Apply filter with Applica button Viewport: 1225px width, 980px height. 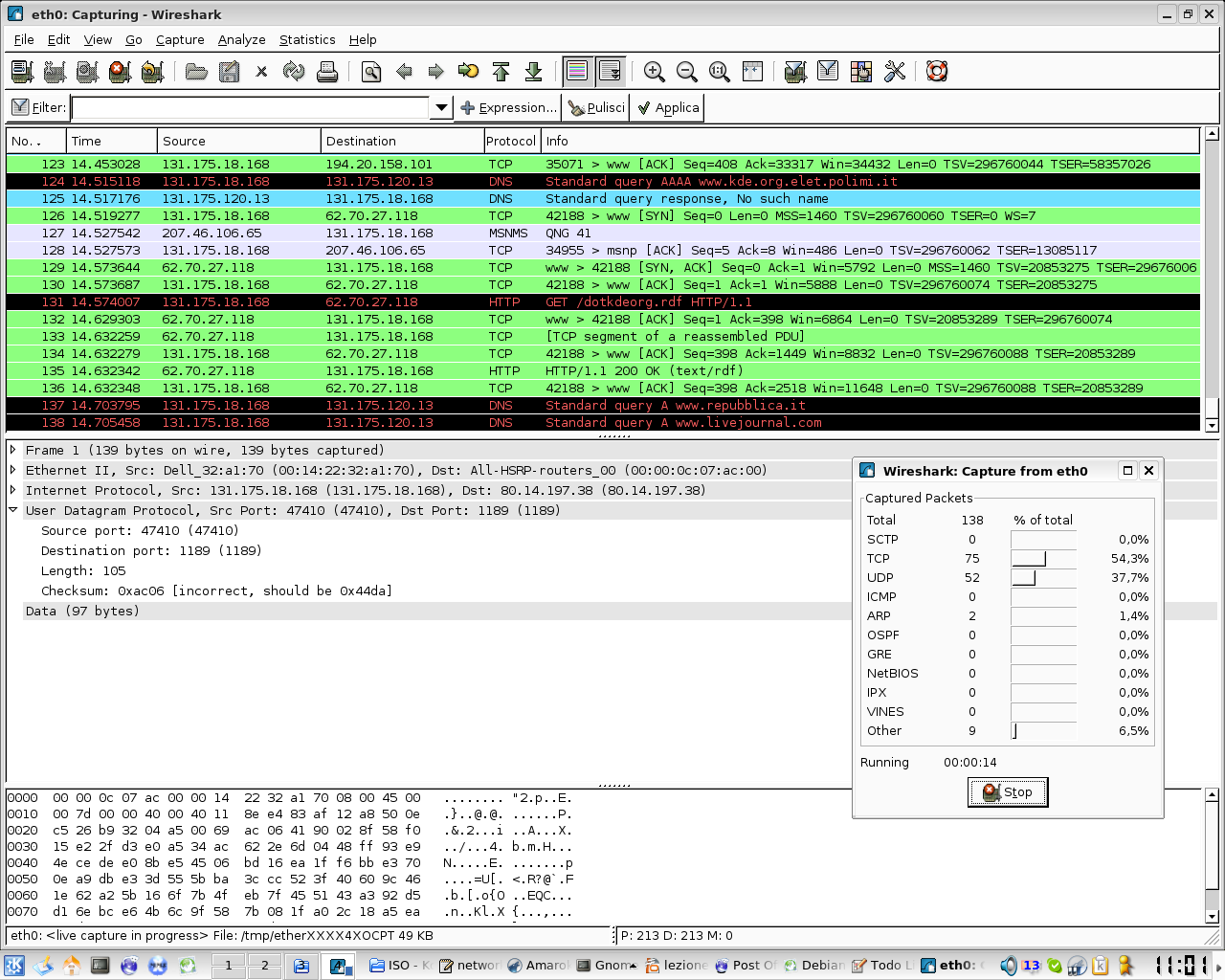(668, 107)
